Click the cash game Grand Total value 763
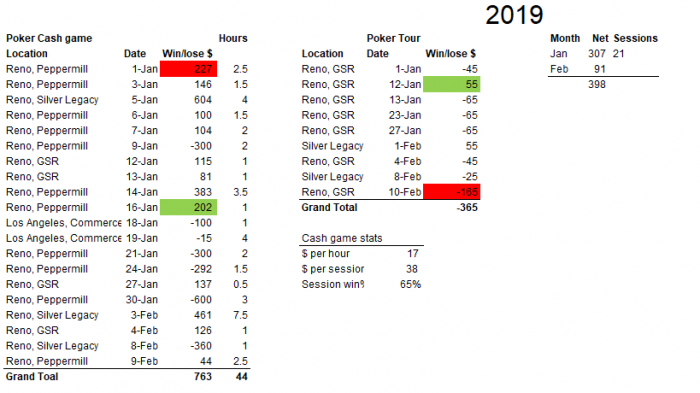Image resolution: width=700 pixels, height=393 pixels. [203, 376]
